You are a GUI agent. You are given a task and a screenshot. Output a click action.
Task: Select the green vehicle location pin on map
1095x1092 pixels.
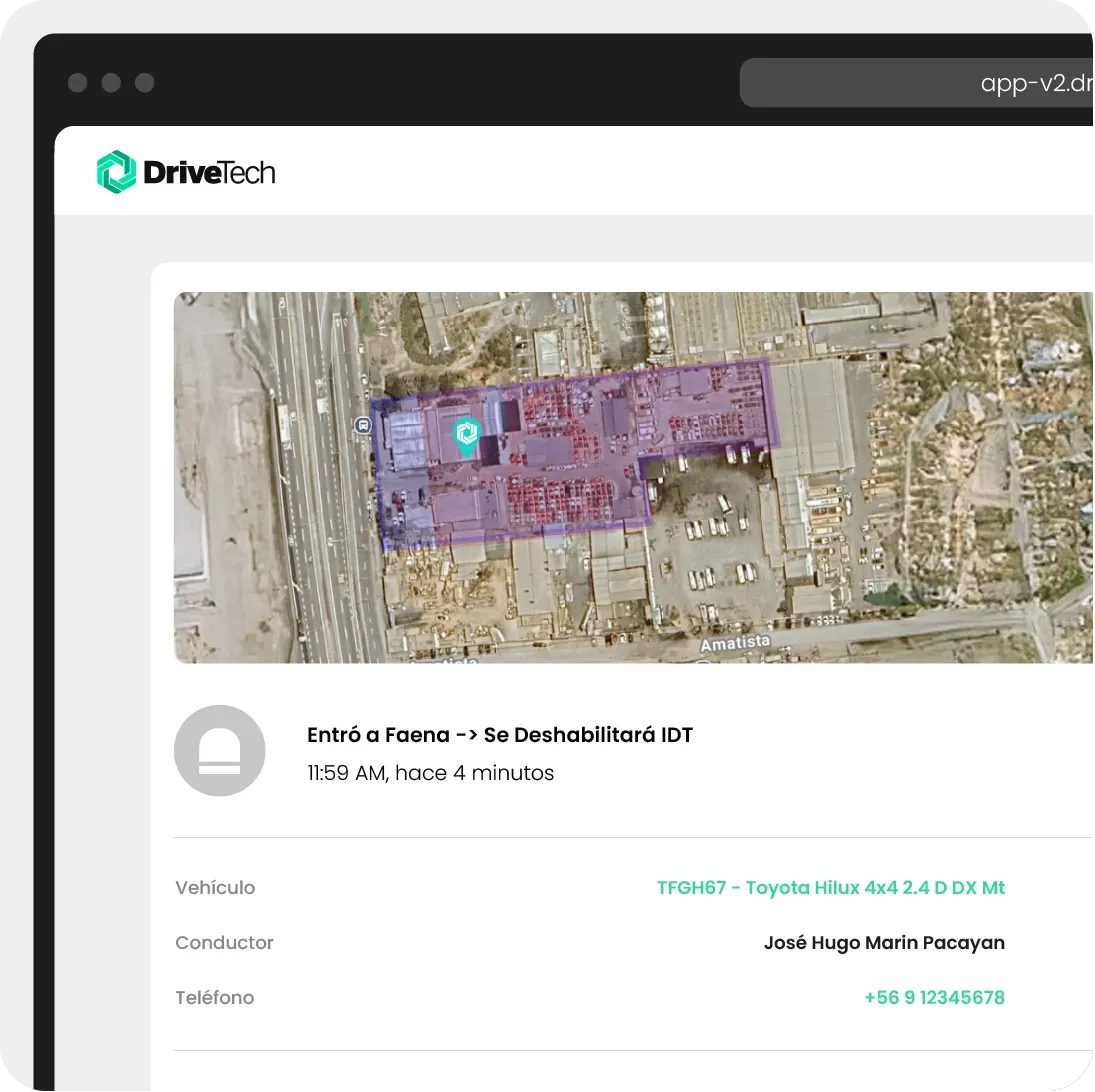[x=466, y=437]
